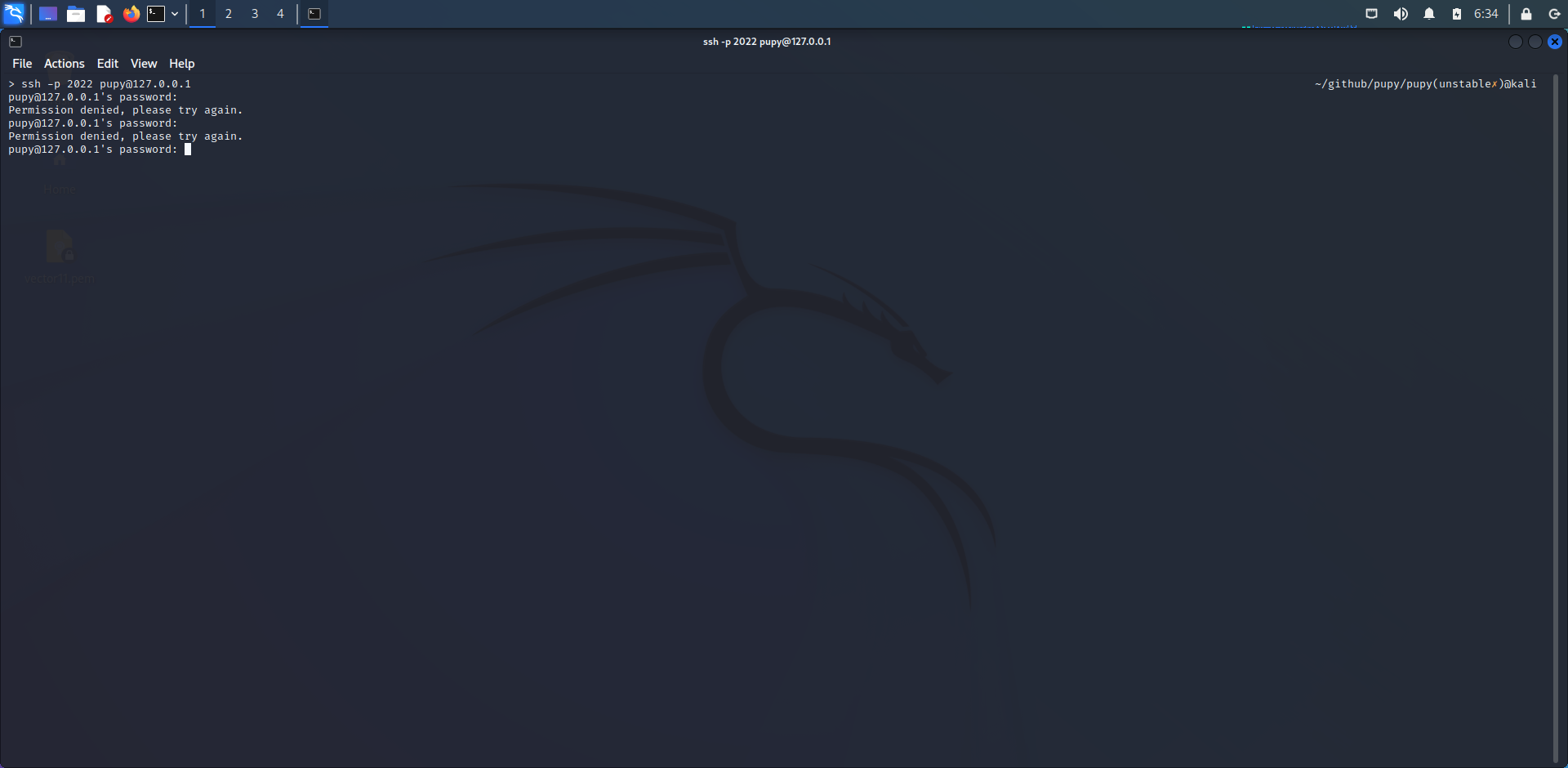Select the ssh terminal taskbar button

point(314,14)
